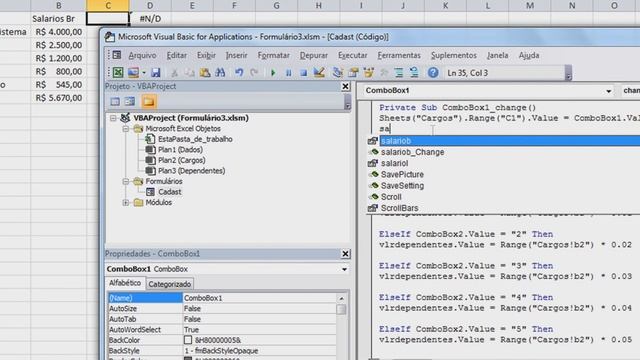Image resolution: width=640 pixels, height=360 pixels.
Task: Save the project with the floppy disk icon
Action: point(156,73)
